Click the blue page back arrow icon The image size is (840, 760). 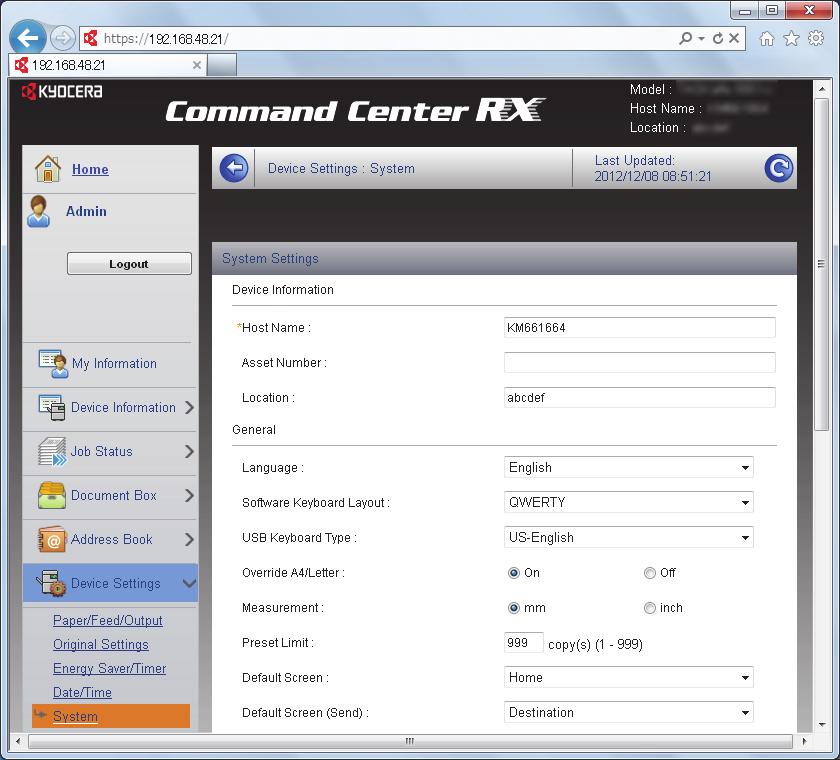click(234, 168)
